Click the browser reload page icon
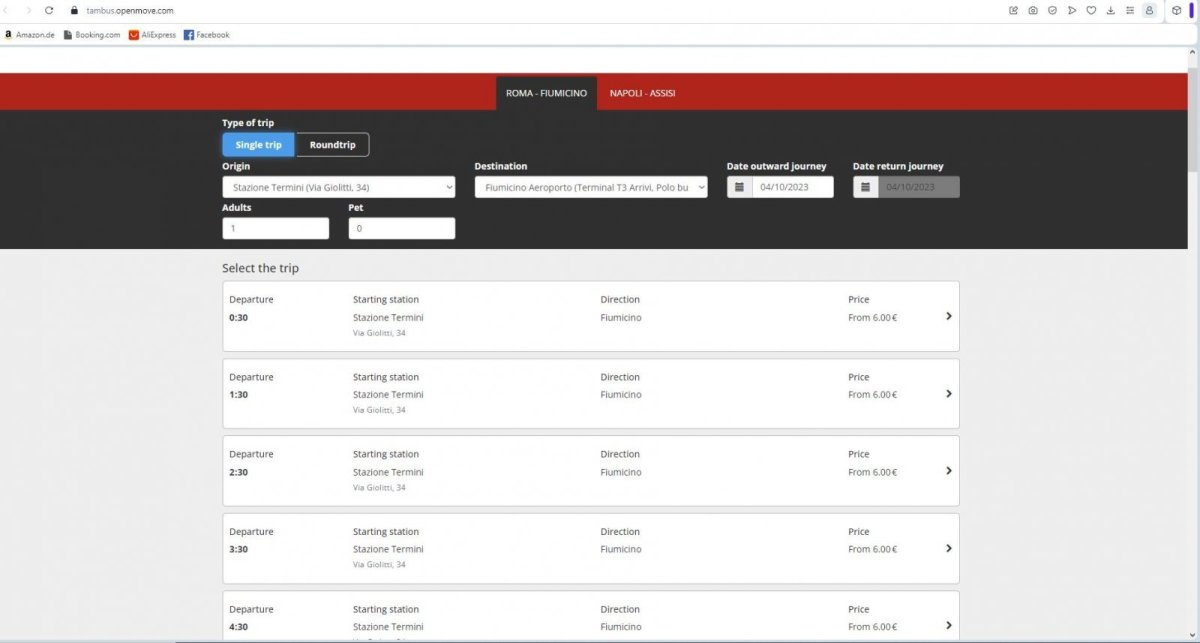The image size is (1200, 643). [x=49, y=10]
